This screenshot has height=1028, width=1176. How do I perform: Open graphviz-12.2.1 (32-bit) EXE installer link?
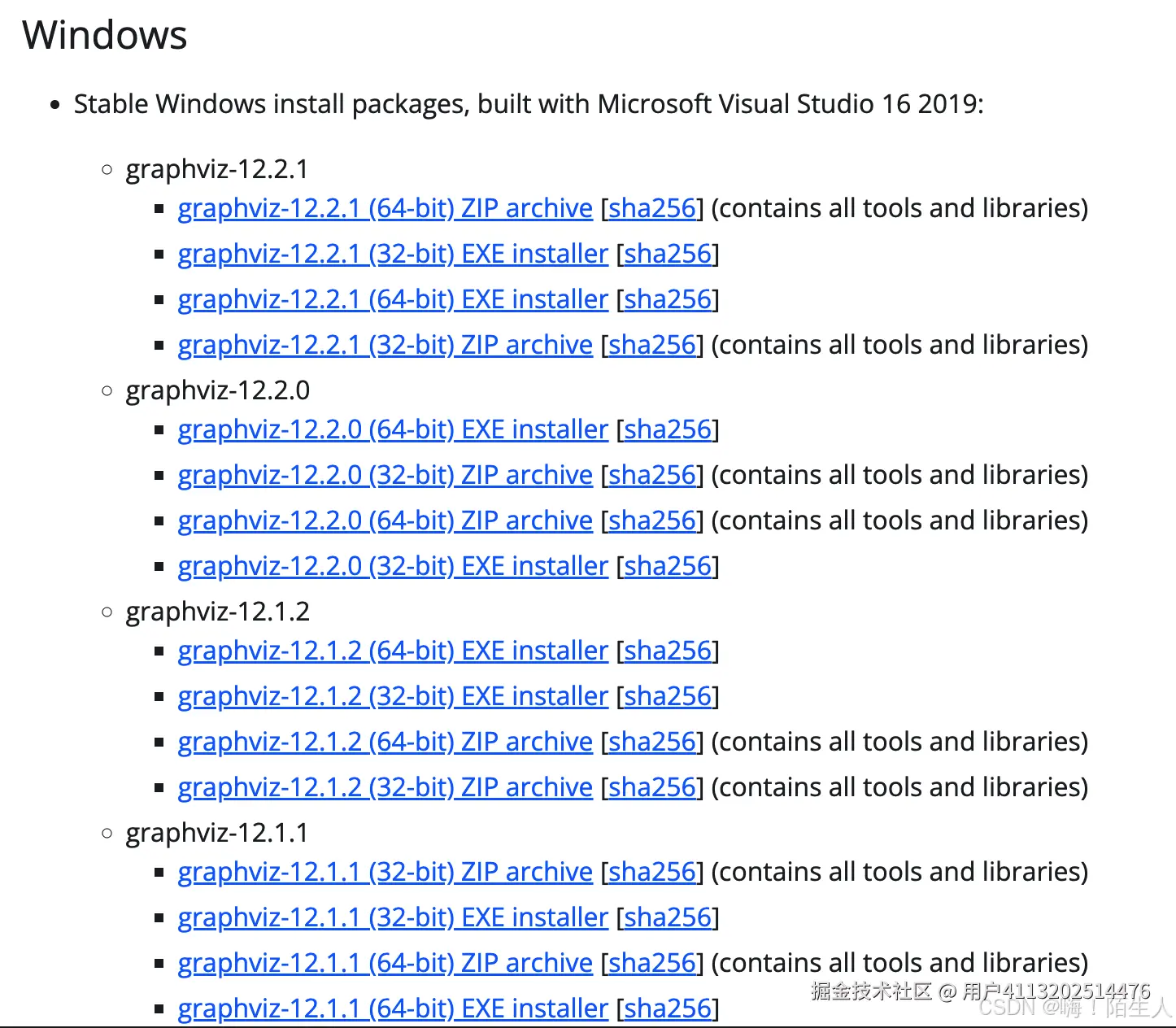[393, 254]
